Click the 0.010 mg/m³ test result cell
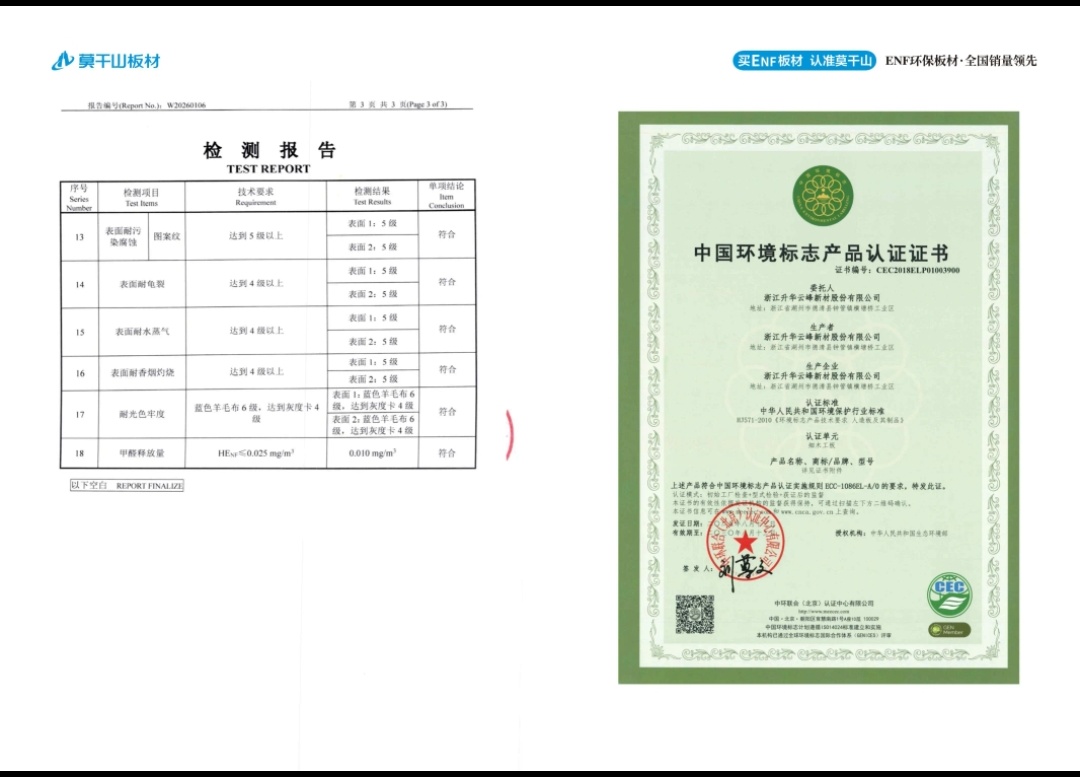 coord(372,453)
